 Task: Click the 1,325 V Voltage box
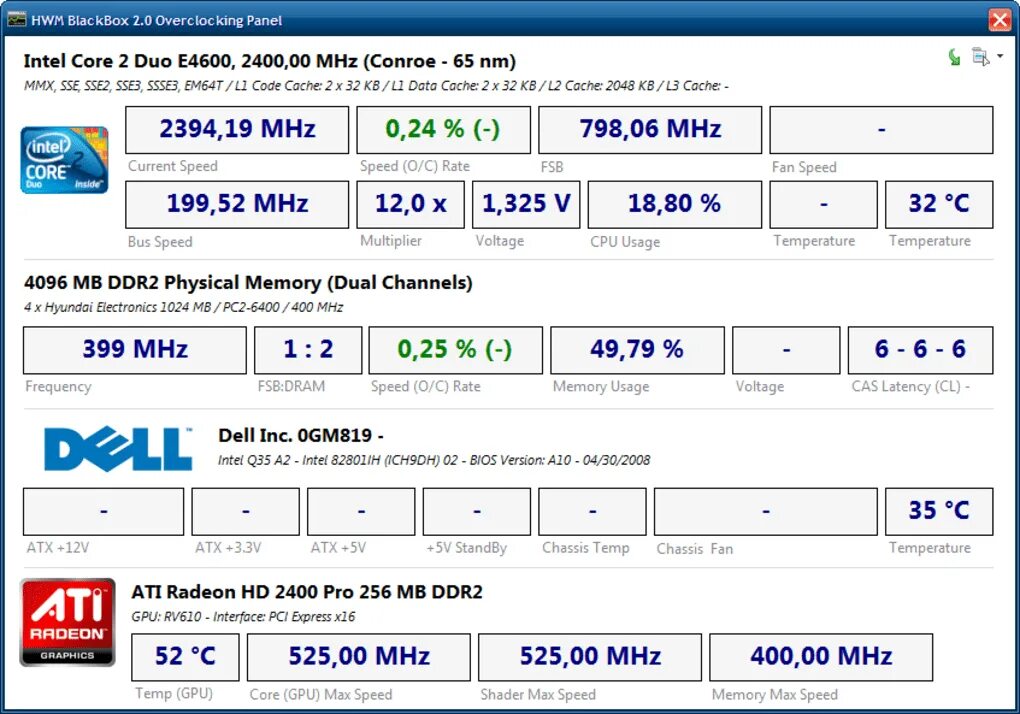point(526,204)
